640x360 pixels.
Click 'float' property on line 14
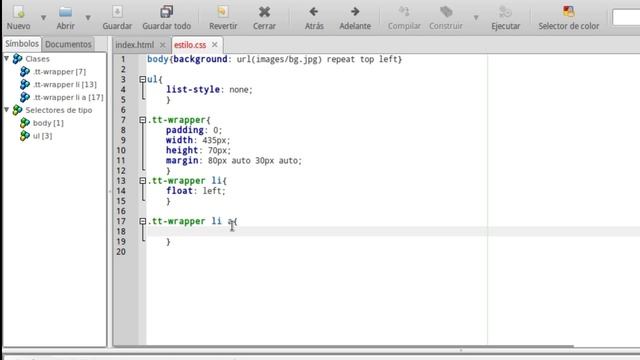(x=179, y=191)
